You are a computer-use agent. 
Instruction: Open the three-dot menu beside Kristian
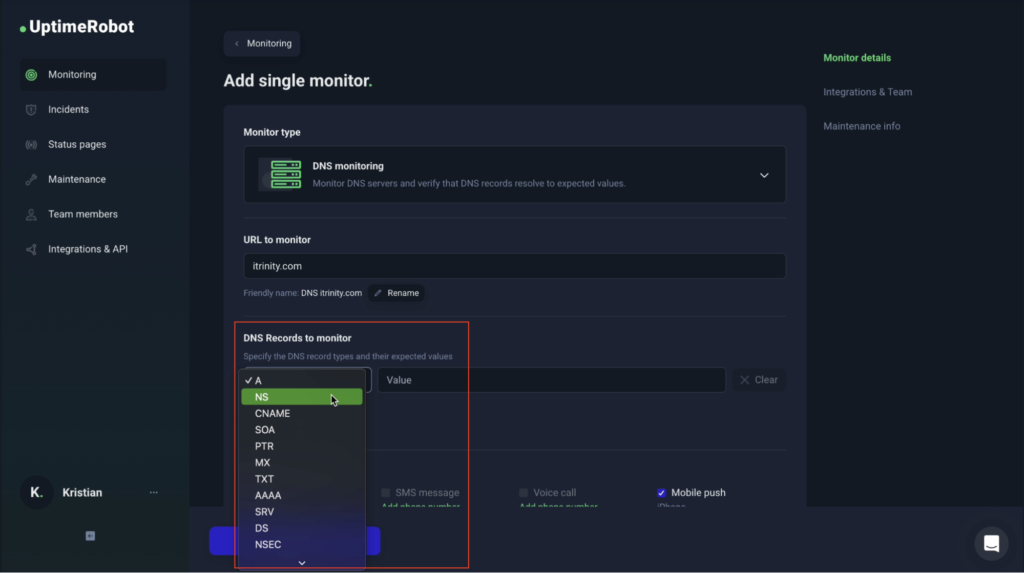point(153,493)
